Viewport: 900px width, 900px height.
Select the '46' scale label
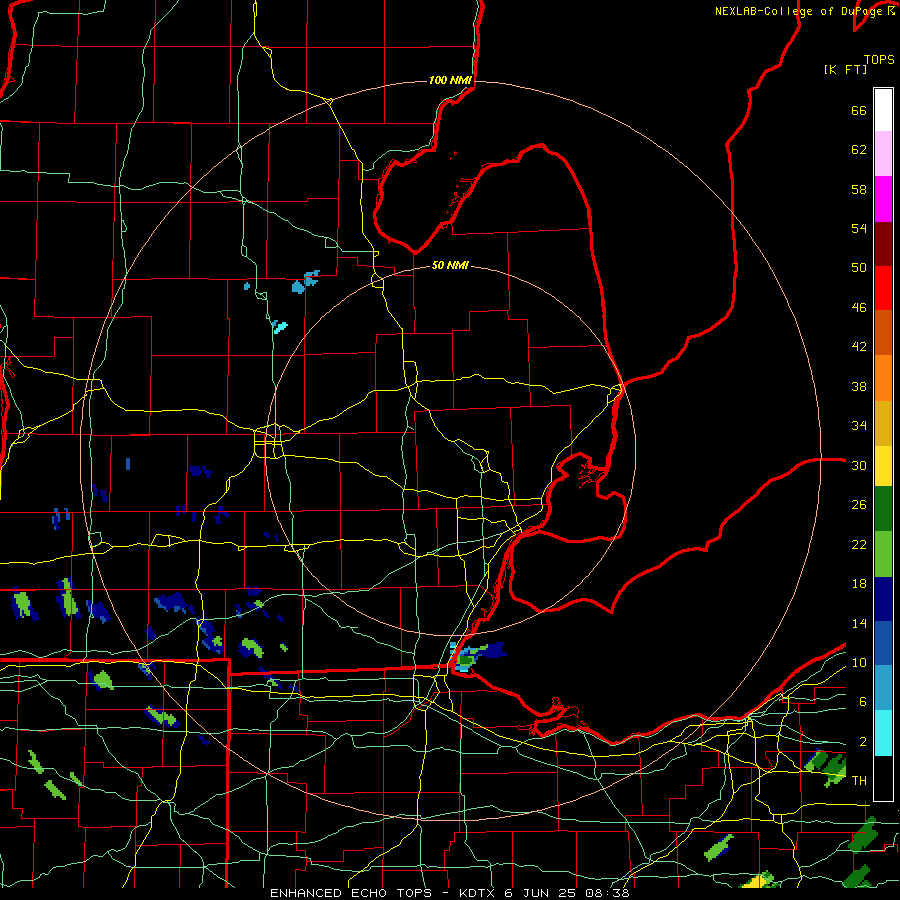(859, 308)
